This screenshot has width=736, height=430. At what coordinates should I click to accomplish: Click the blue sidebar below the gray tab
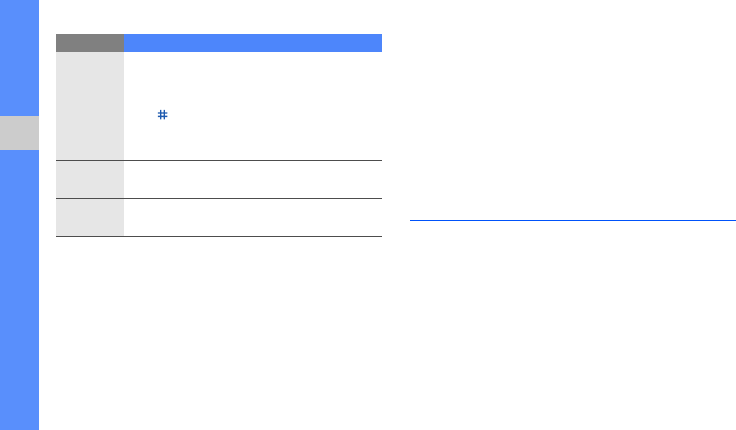coord(19,290)
